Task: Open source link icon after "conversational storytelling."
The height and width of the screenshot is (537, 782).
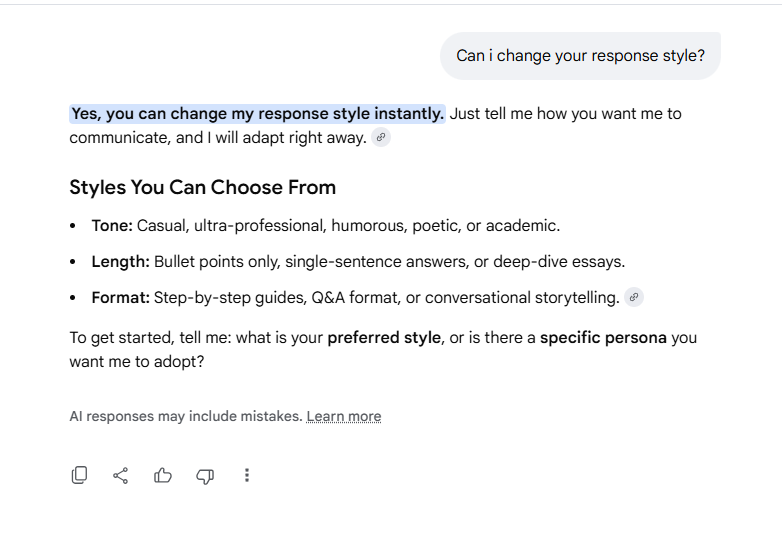Action: pos(634,297)
